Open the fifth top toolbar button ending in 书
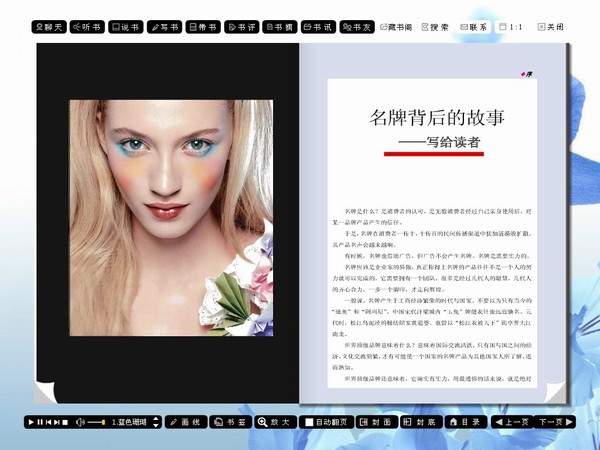600x450 pixels. pyautogui.click(x=203, y=27)
